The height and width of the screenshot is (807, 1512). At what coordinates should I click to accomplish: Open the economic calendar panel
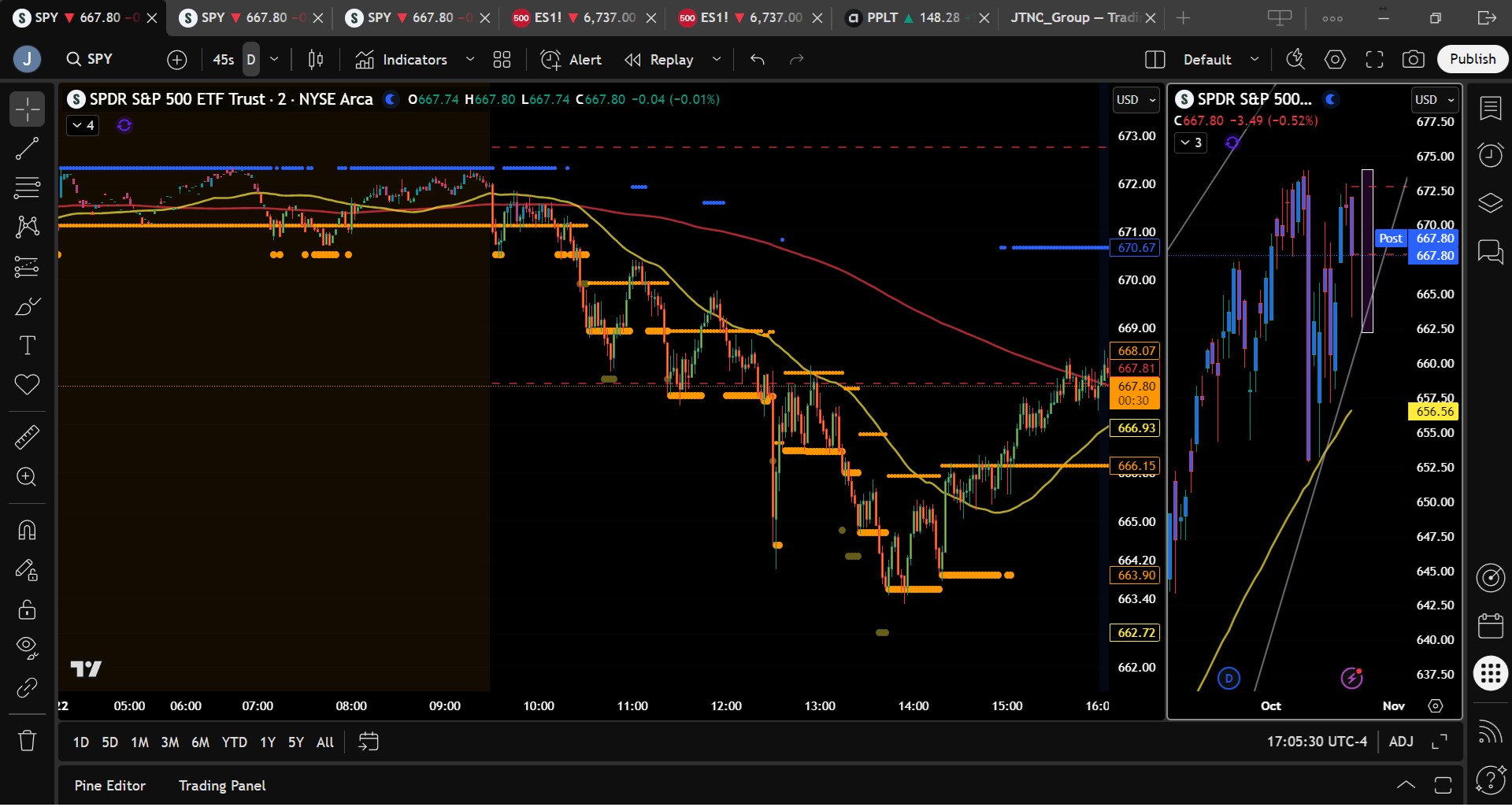pos(1491,627)
